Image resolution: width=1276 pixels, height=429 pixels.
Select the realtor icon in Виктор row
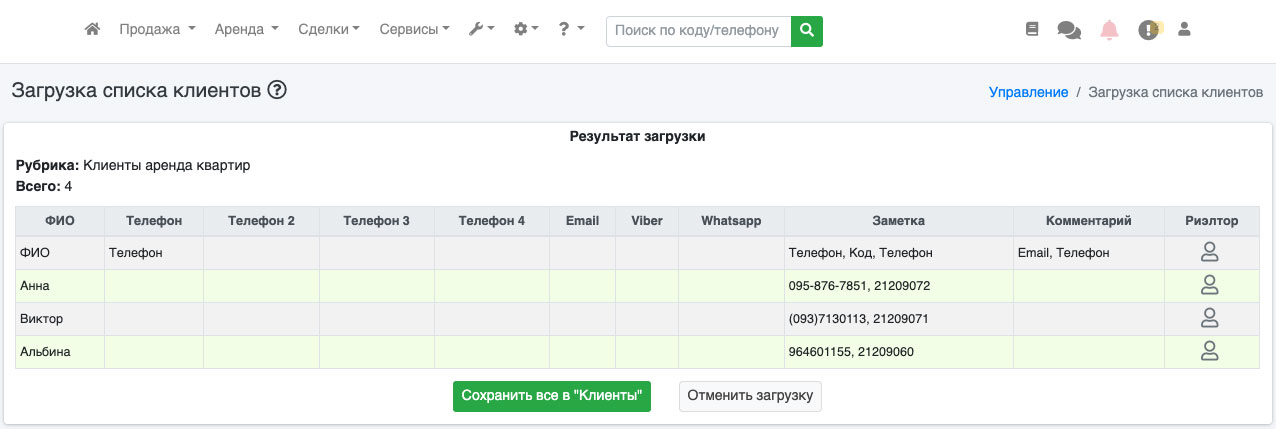point(1209,319)
